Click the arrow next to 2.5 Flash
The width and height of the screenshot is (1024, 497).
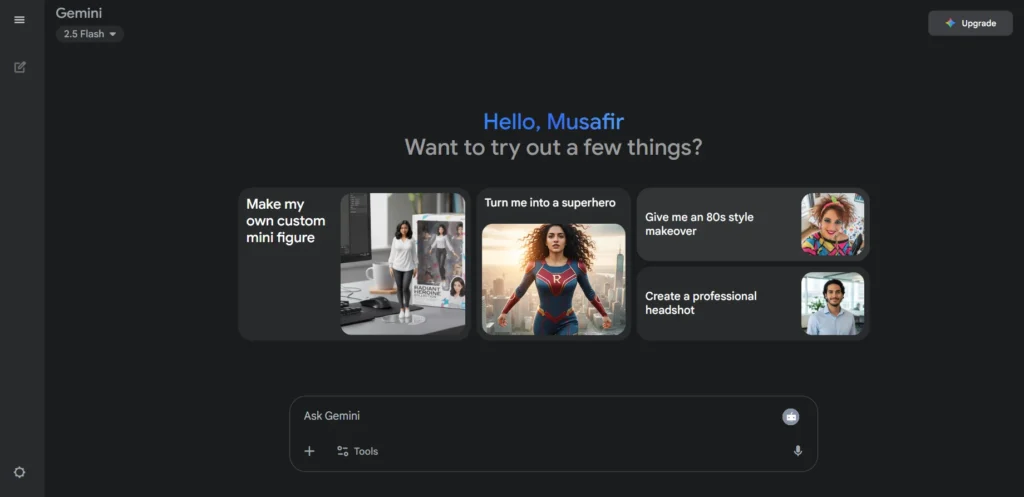pos(112,34)
